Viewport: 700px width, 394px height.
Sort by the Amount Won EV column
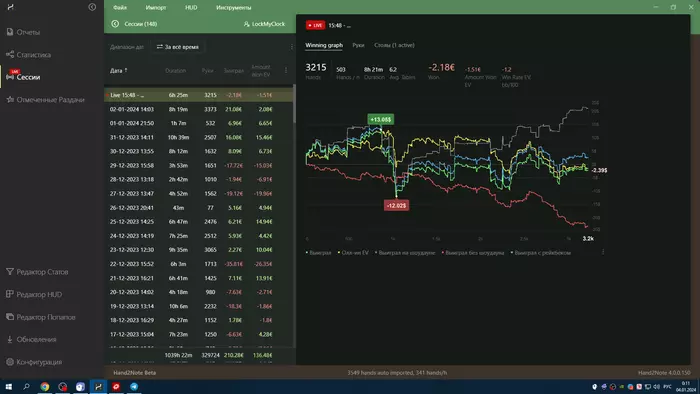261,71
